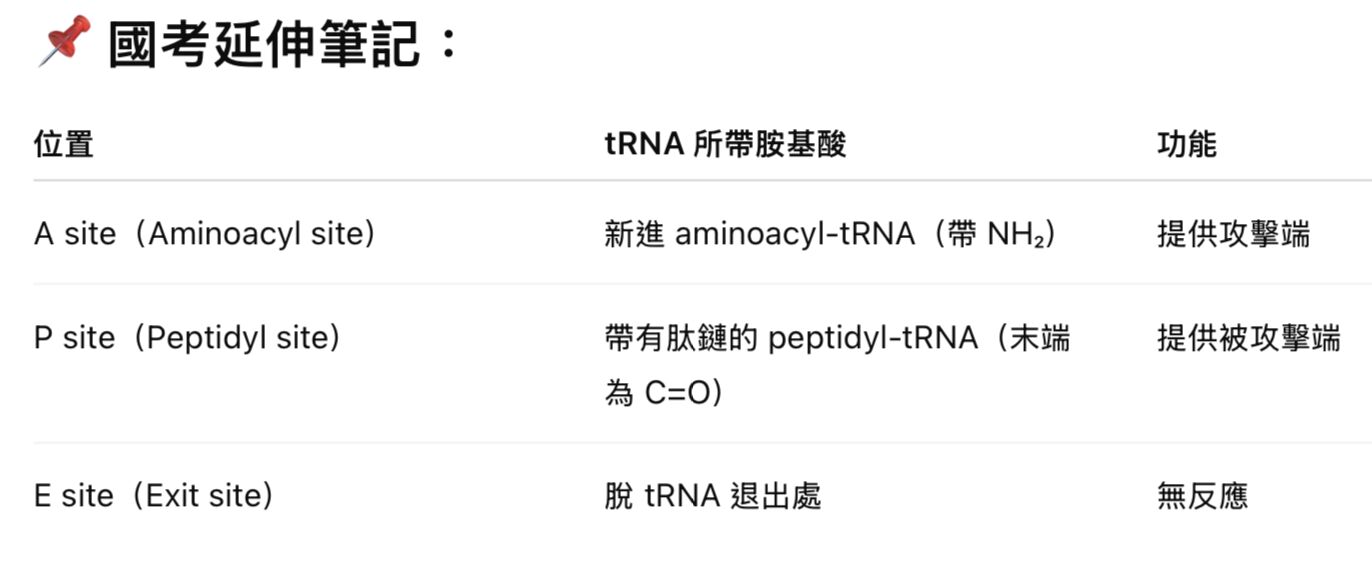Click the 位置 column header

(63, 144)
